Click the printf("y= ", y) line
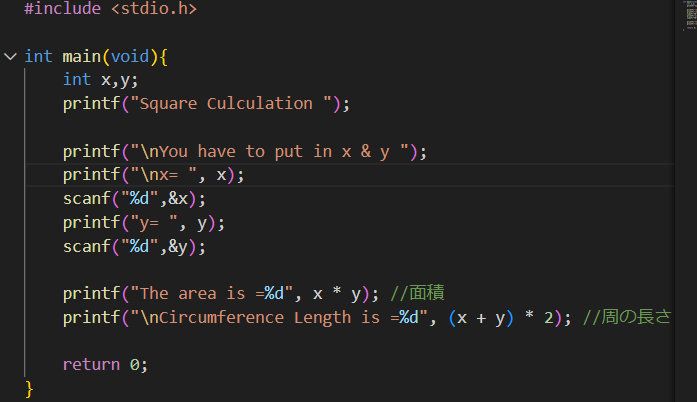The image size is (697, 402). pos(144,223)
